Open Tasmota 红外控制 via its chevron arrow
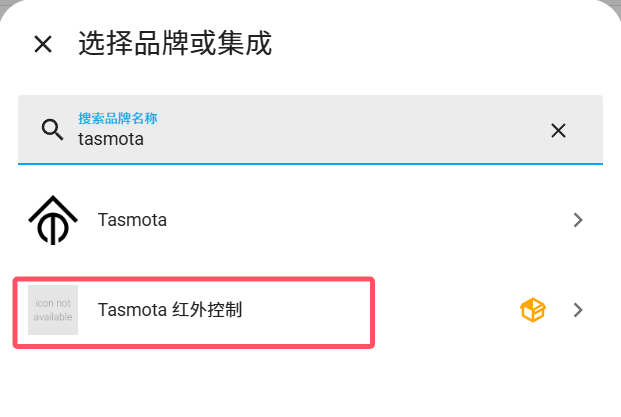 point(578,310)
